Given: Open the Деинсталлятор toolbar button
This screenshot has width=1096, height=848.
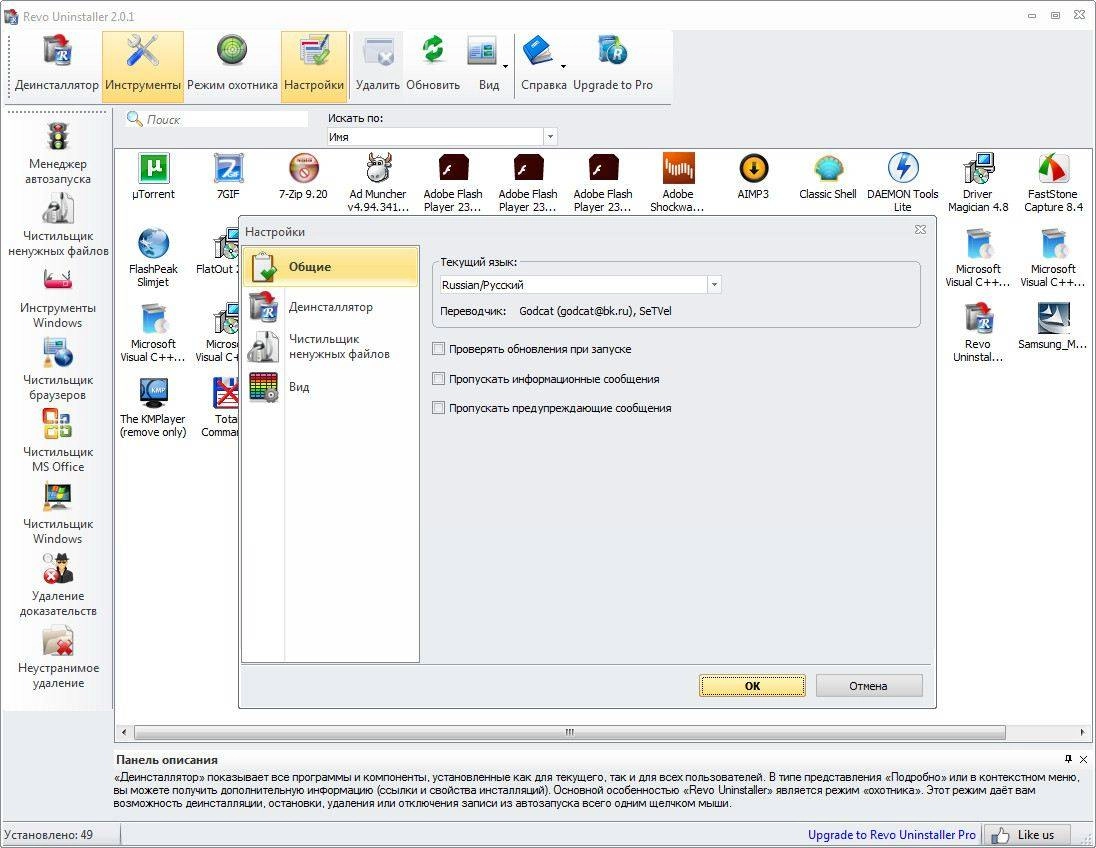Looking at the screenshot, I should coord(57,66).
